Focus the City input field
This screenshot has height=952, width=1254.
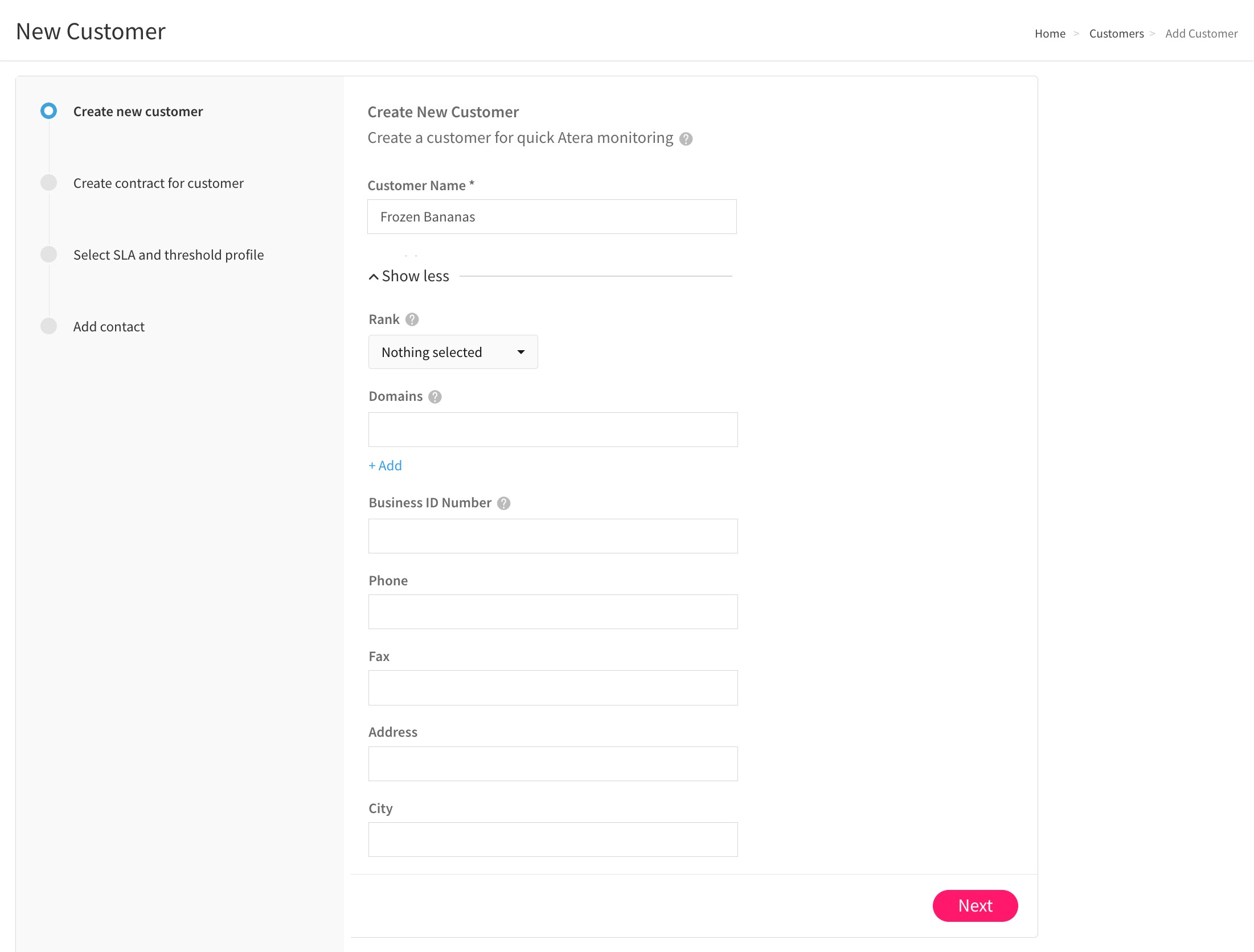pos(553,839)
